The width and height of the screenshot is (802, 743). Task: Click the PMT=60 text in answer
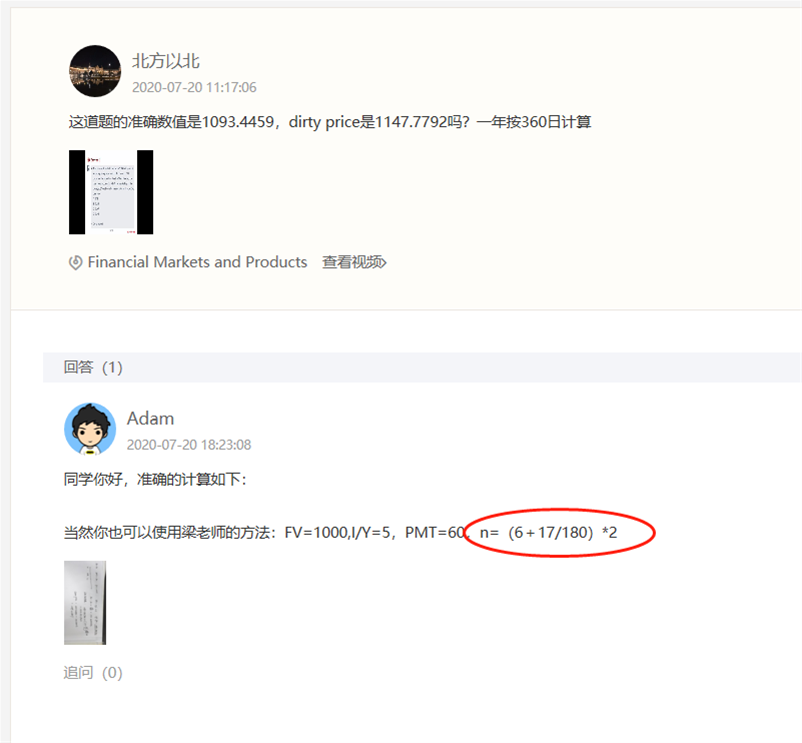click(x=435, y=533)
